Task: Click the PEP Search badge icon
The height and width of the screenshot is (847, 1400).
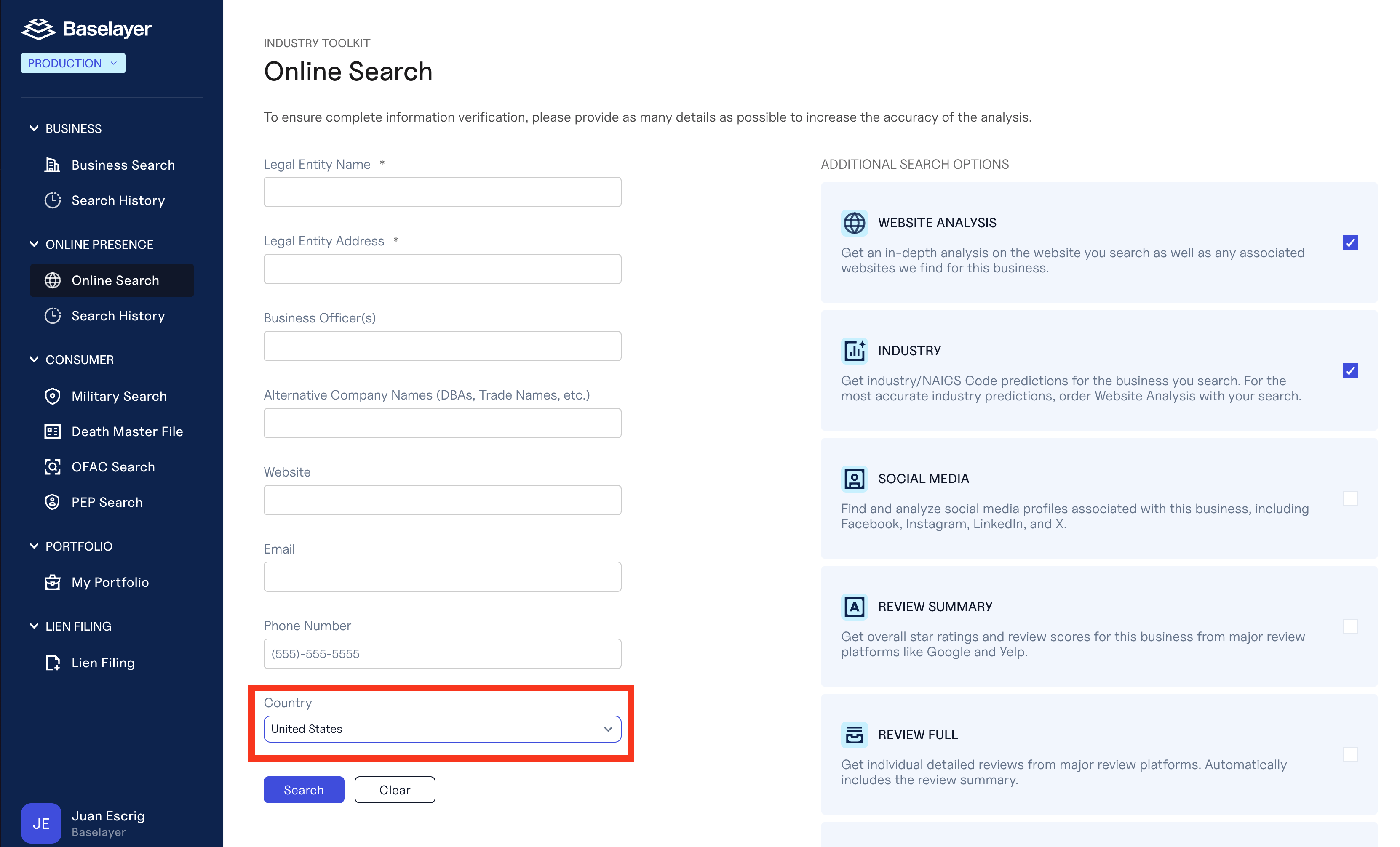Action: pos(52,502)
